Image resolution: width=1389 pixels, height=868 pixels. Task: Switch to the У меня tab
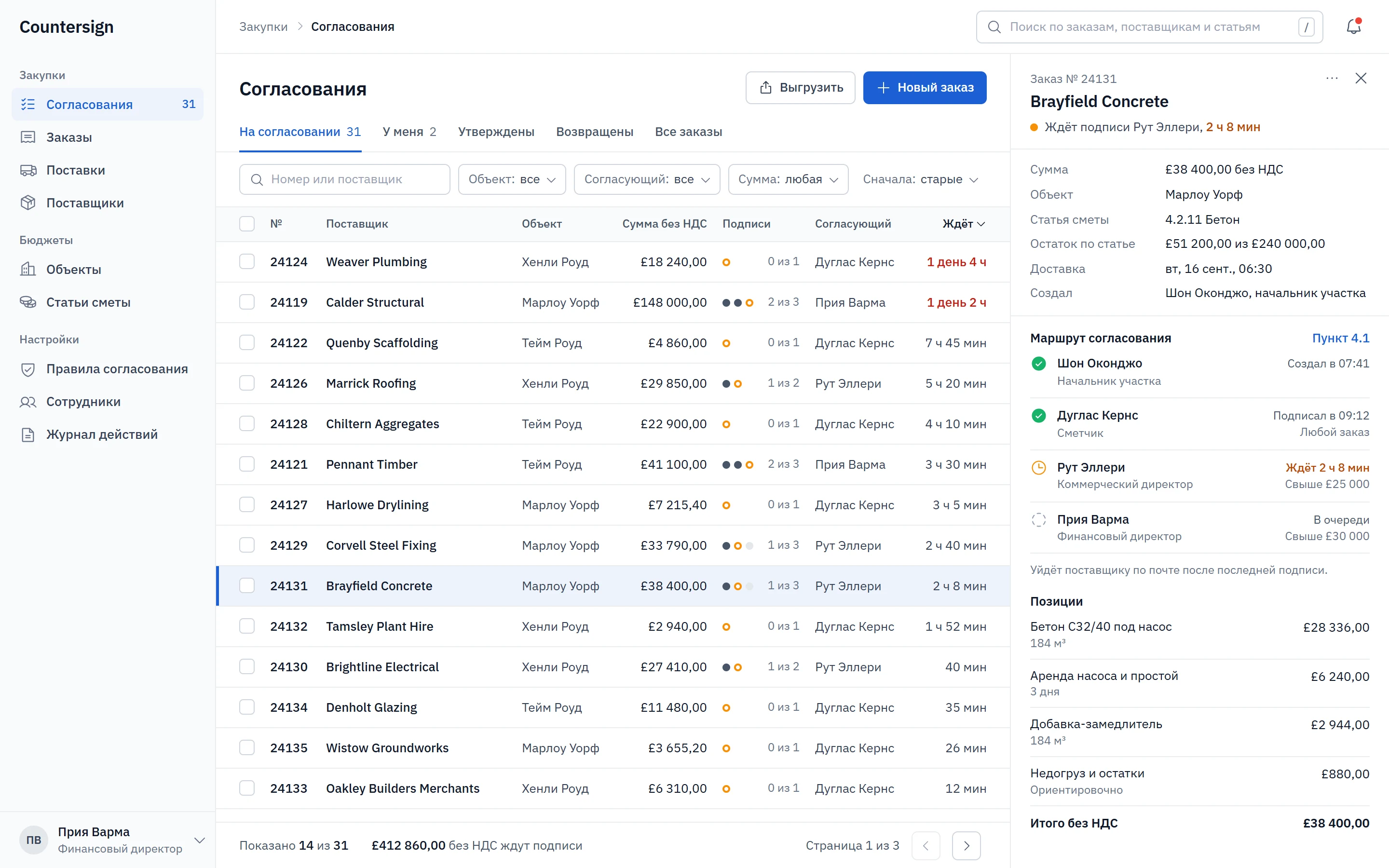pos(409,132)
